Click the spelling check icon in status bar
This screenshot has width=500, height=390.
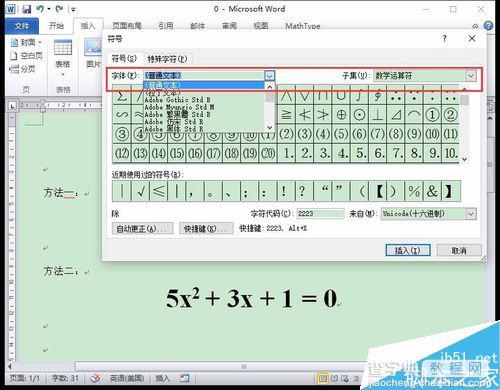click(96, 378)
